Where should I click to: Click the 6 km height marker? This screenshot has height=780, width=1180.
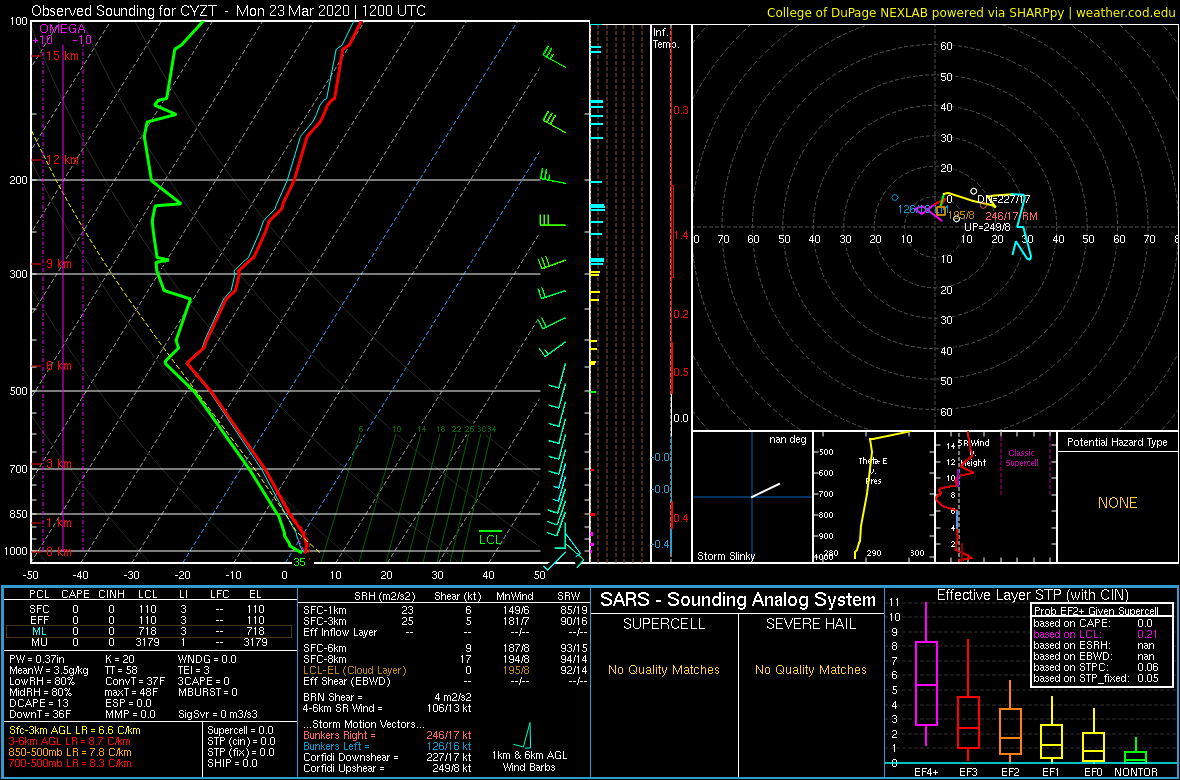click(57, 366)
